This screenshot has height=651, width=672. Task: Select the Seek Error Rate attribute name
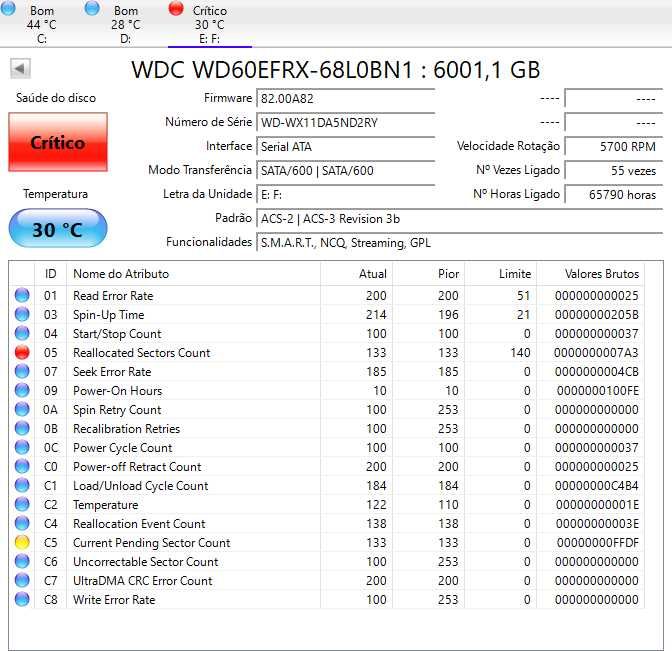(112, 372)
